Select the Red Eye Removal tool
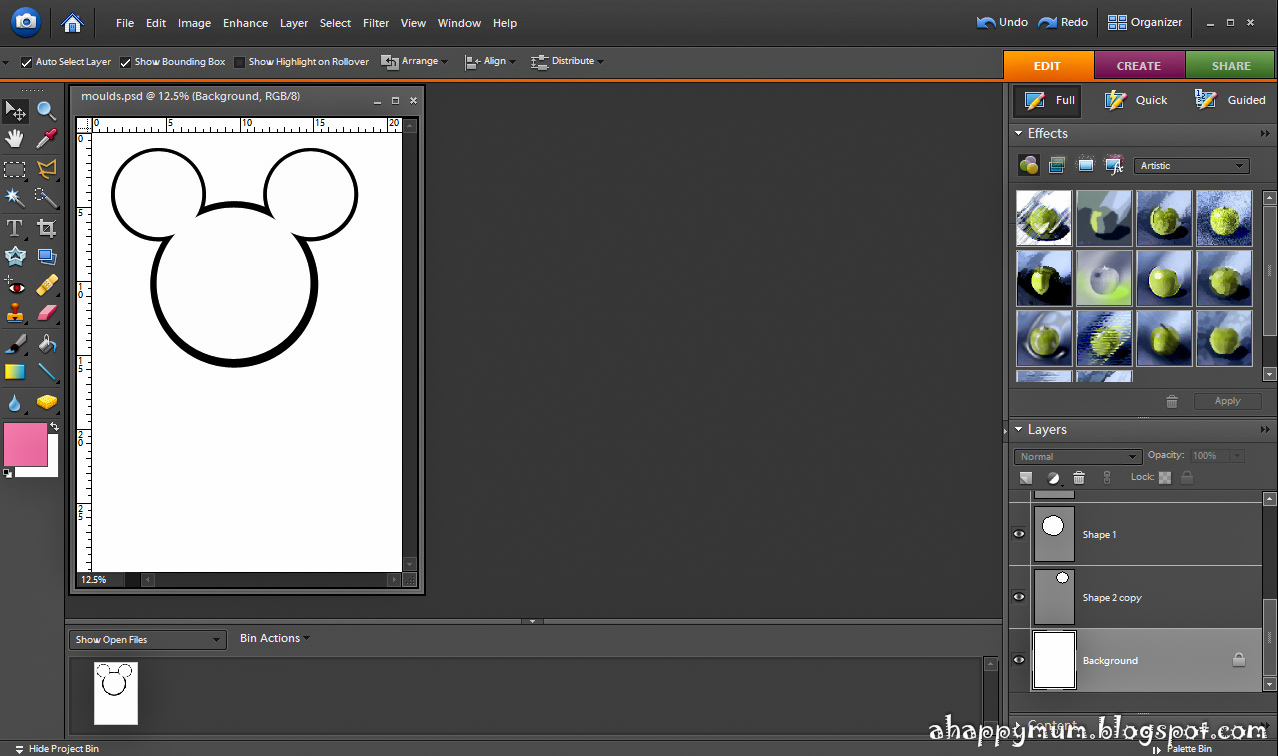The width and height of the screenshot is (1278, 756). pyautogui.click(x=15, y=286)
